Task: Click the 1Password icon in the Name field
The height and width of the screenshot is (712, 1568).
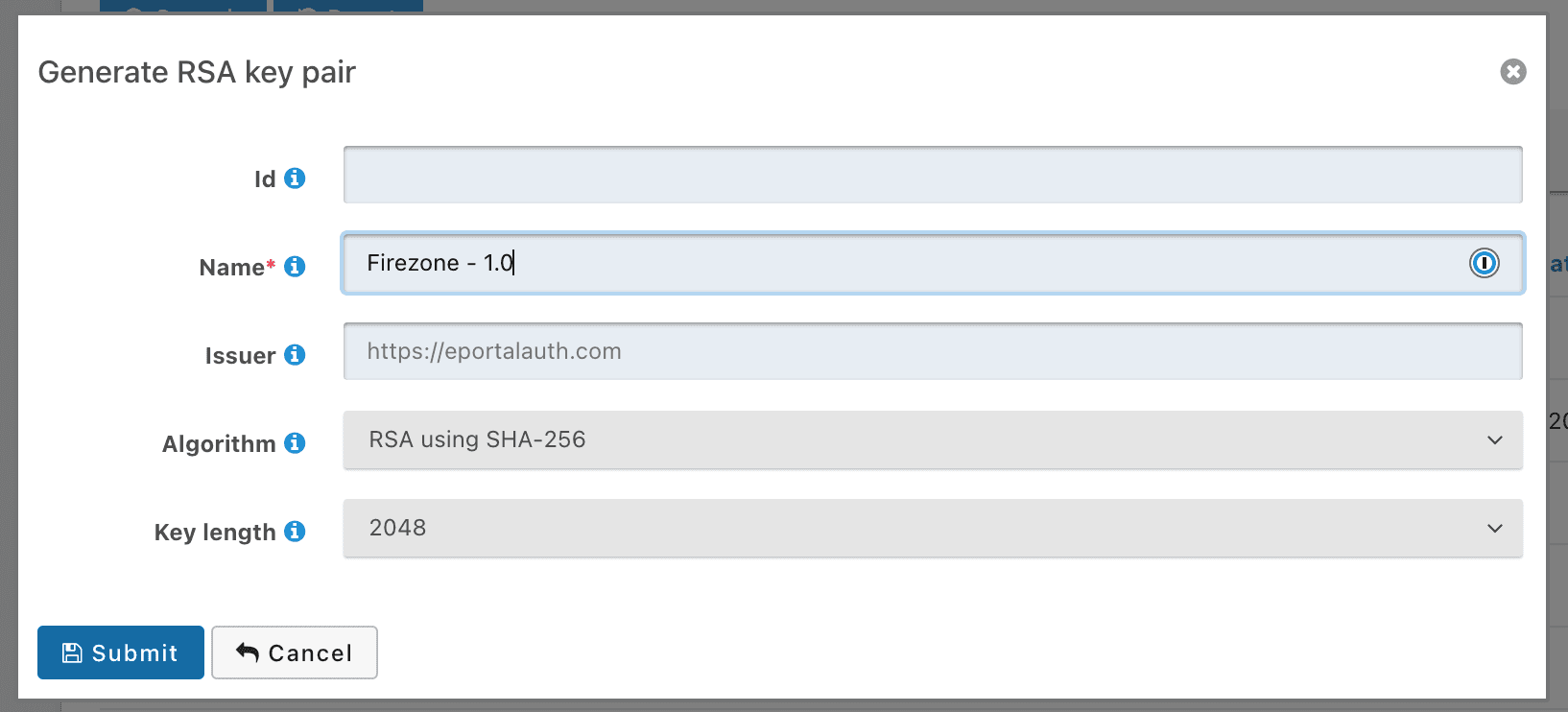Action: click(1484, 263)
